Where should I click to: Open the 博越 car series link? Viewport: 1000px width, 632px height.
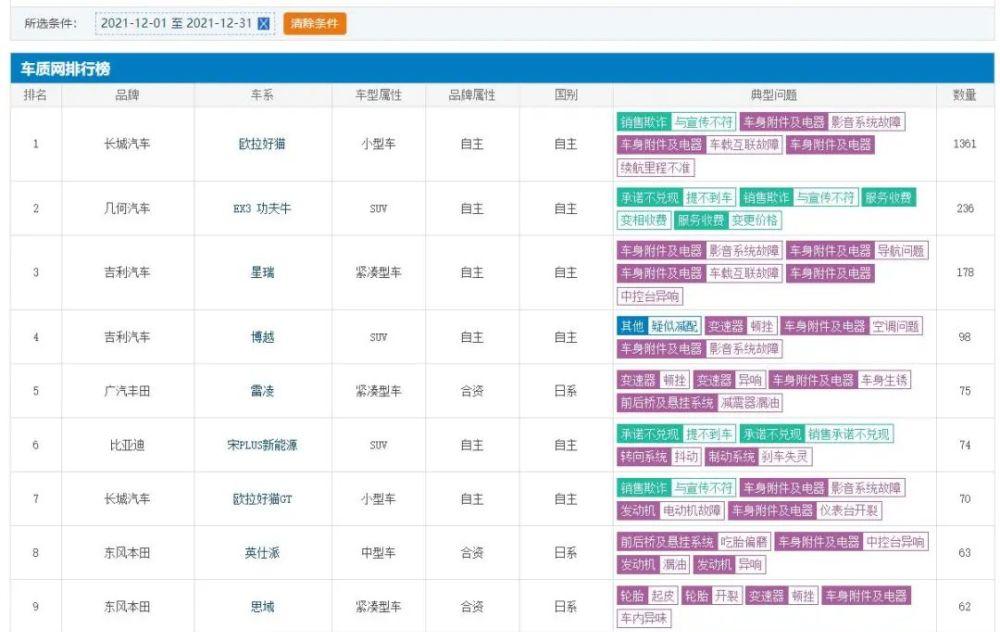(x=262, y=337)
